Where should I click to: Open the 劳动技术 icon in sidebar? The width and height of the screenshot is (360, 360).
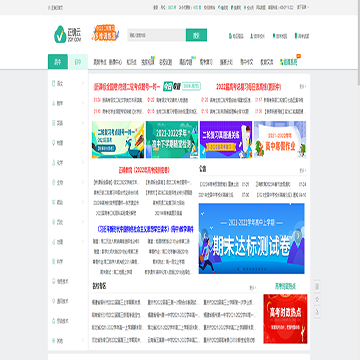click(x=54, y=321)
